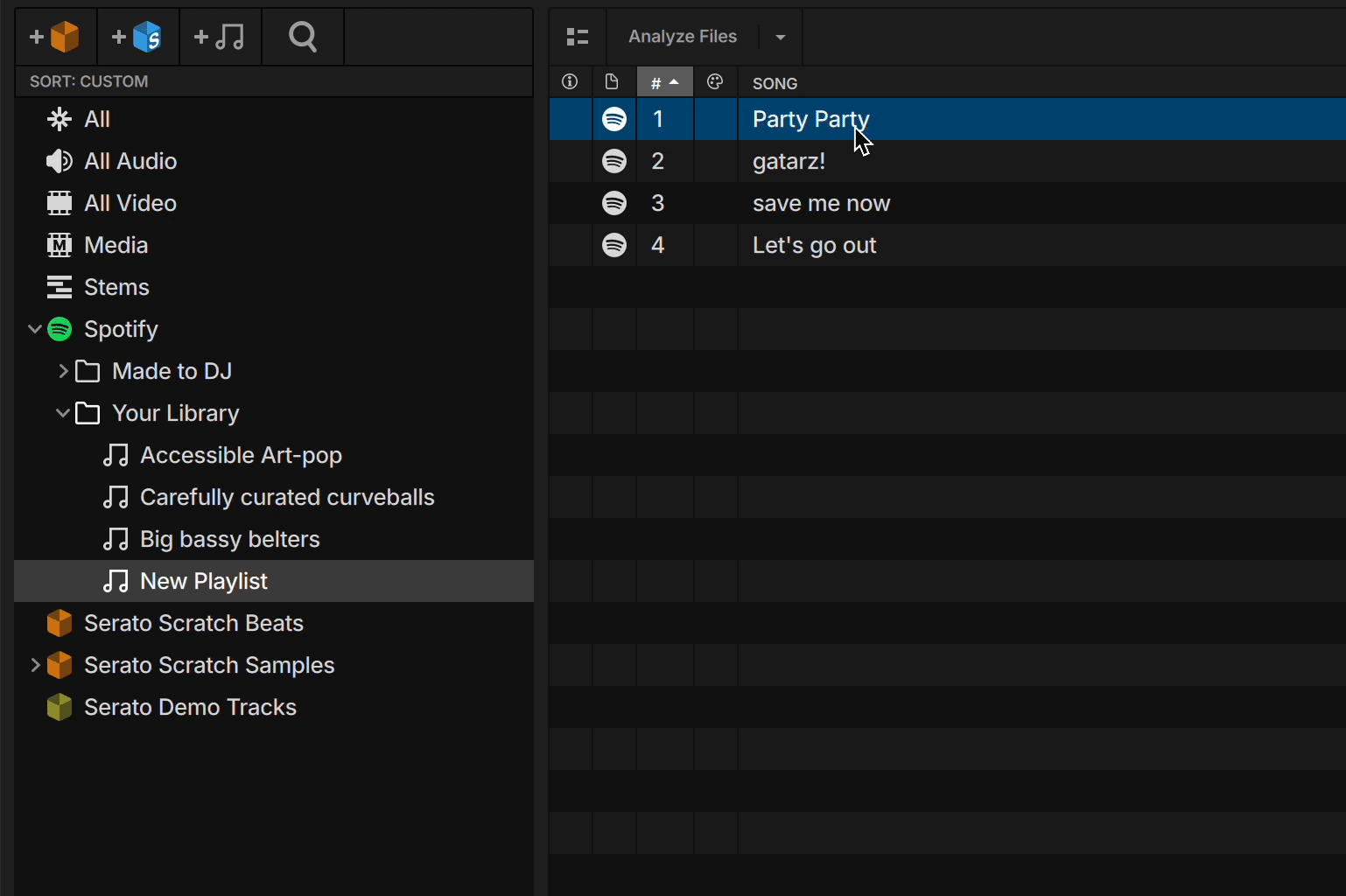Open the Serato Demo Tracks crate
Screen dimensions: 1346x896
point(274,707)
